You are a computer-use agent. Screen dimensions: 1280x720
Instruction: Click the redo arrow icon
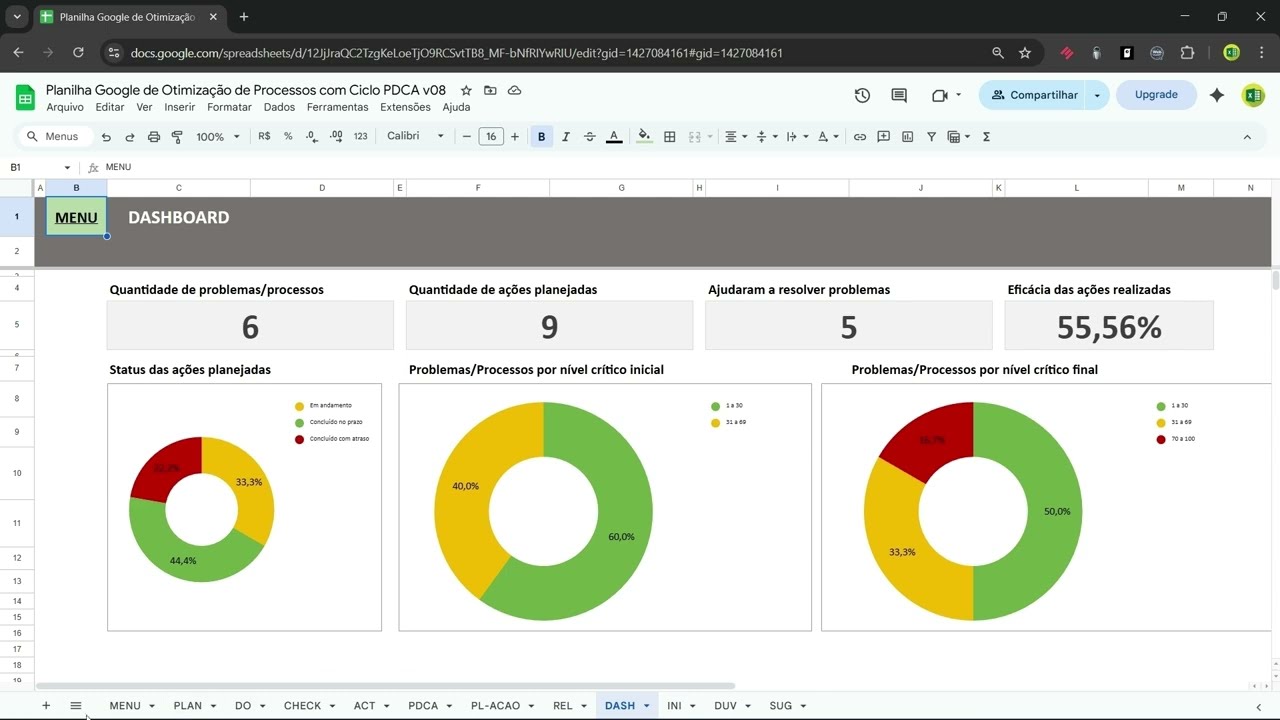point(130,137)
